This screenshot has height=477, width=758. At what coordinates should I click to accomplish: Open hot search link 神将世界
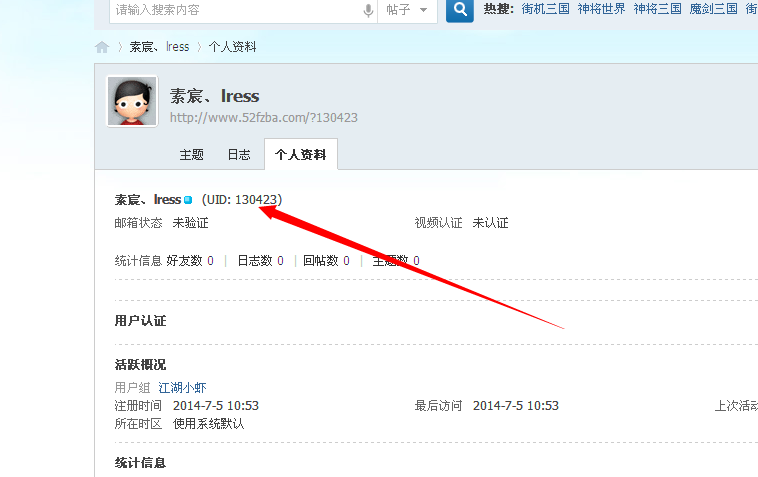602,9
